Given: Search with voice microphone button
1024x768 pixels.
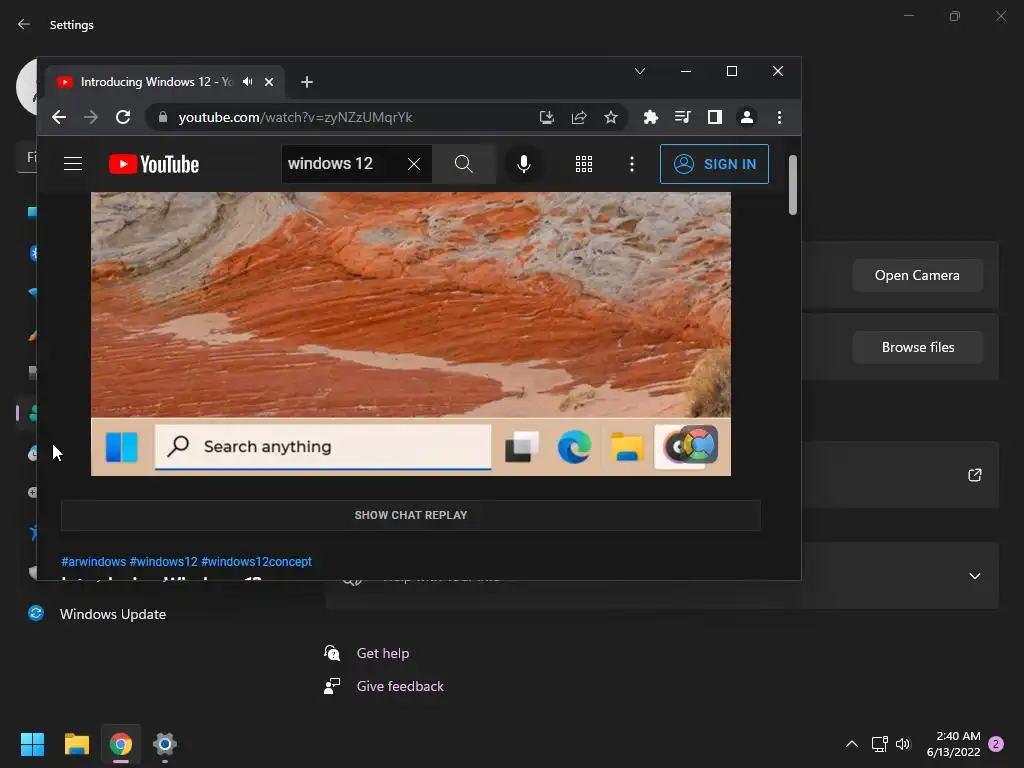Looking at the screenshot, I should (x=524, y=164).
